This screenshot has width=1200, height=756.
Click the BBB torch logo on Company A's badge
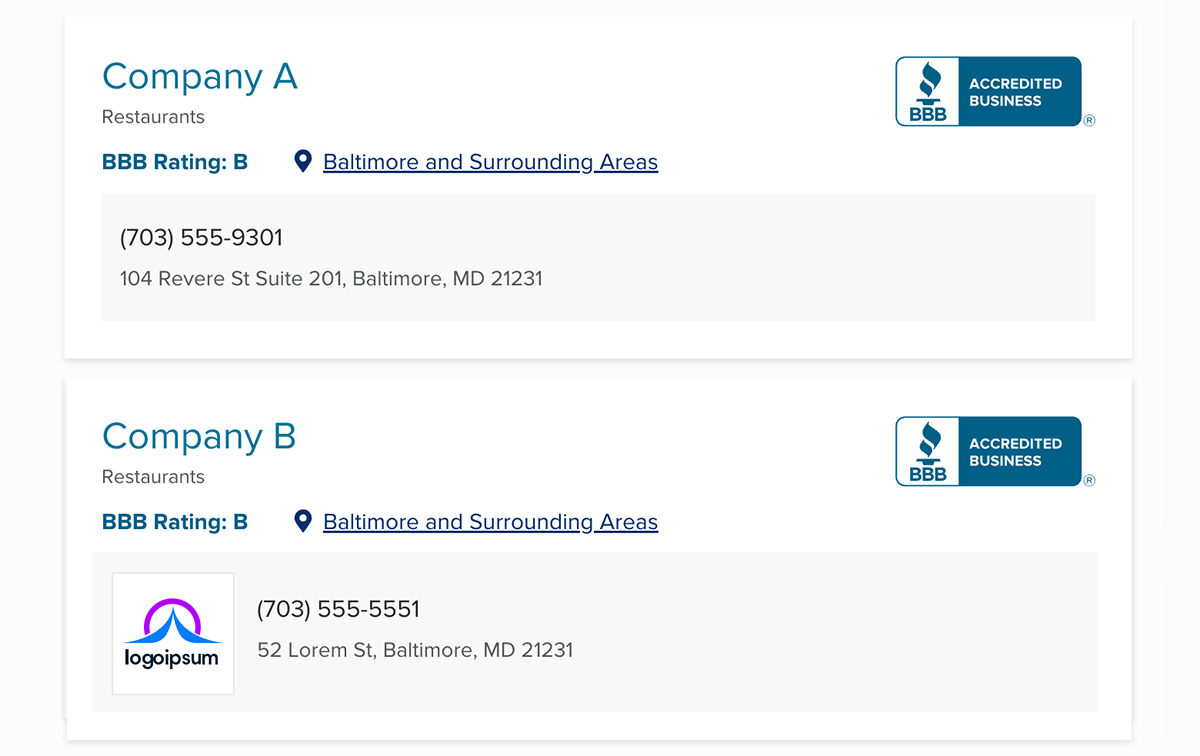click(x=928, y=91)
